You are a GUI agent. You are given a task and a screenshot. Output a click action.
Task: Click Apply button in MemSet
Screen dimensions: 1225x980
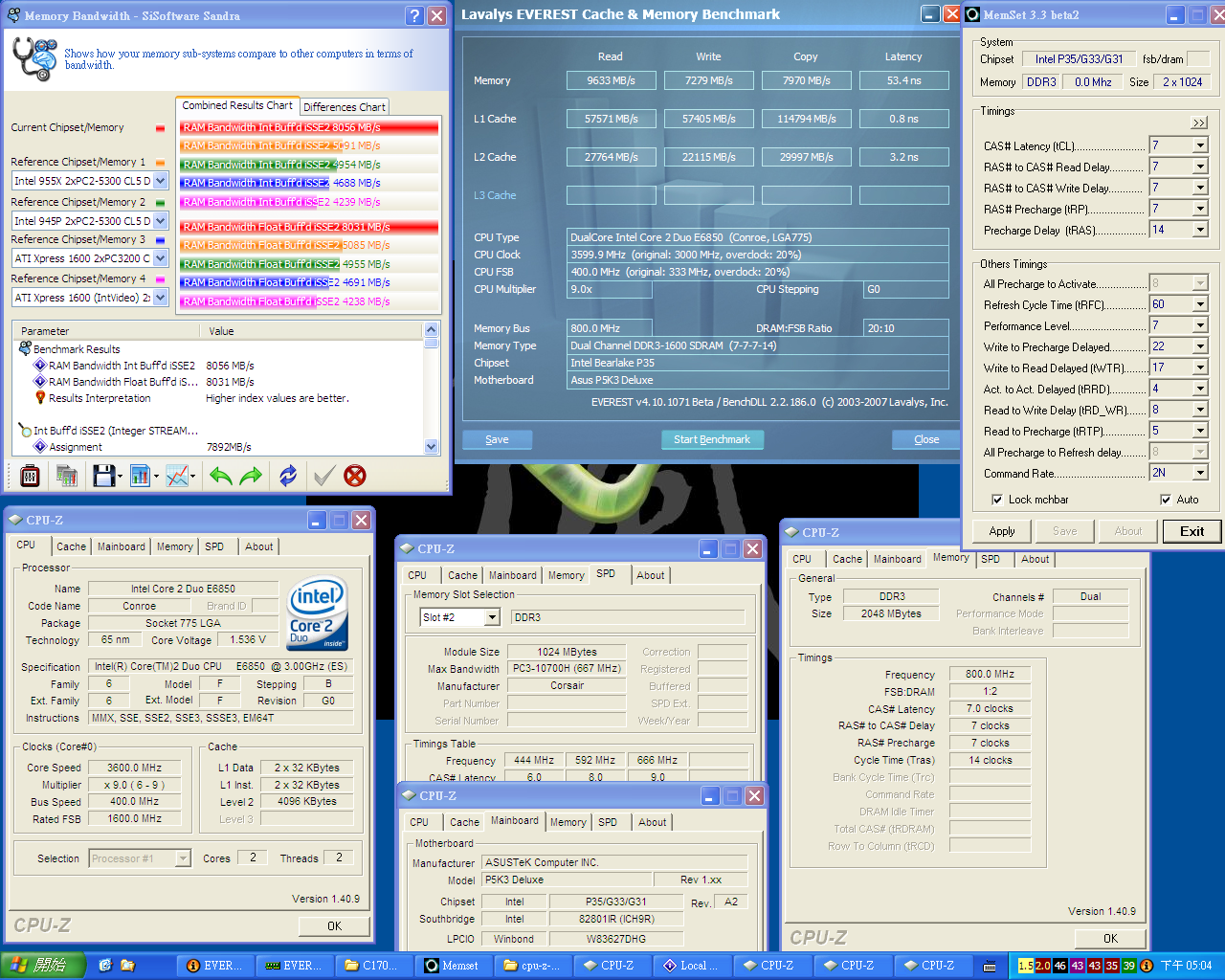pos(1002,531)
